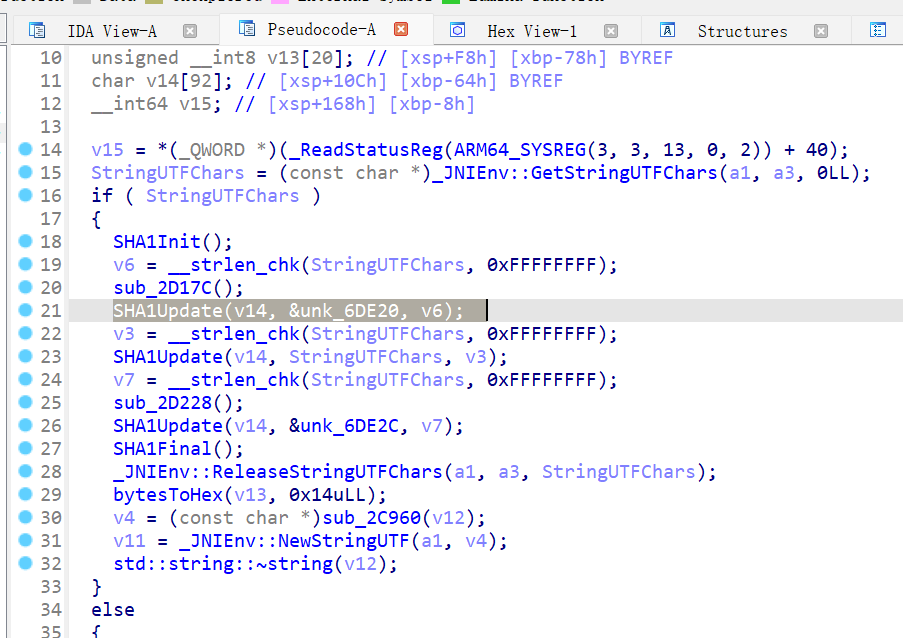This screenshot has width=903, height=638.
Task: Toggle breakpoint dot on line 16
Action: coord(25,195)
